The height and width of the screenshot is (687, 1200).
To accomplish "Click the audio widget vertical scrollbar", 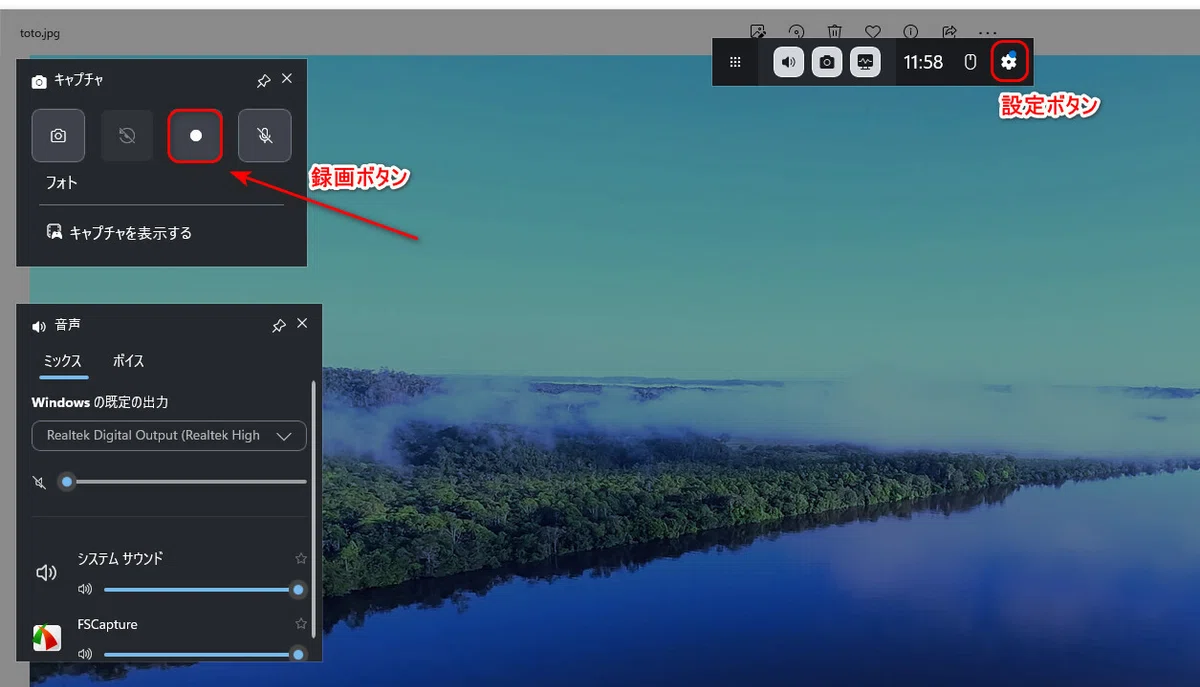I will coord(314,508).
